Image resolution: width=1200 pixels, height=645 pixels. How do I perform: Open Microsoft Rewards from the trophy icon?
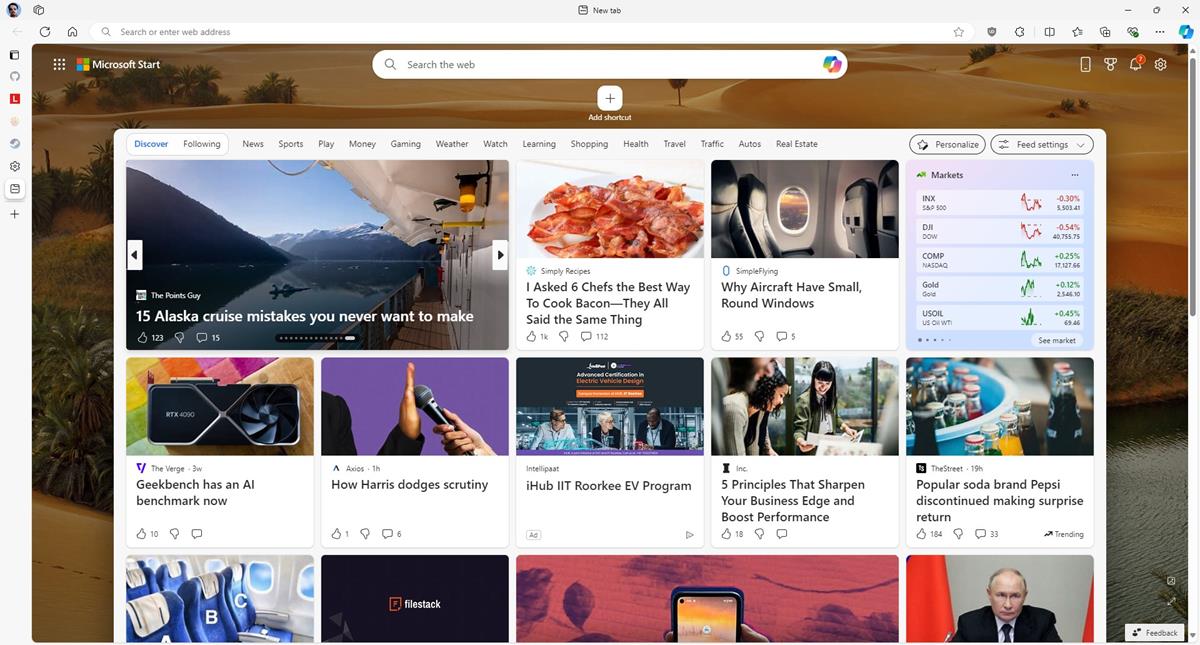click(x=1110, y=64)
